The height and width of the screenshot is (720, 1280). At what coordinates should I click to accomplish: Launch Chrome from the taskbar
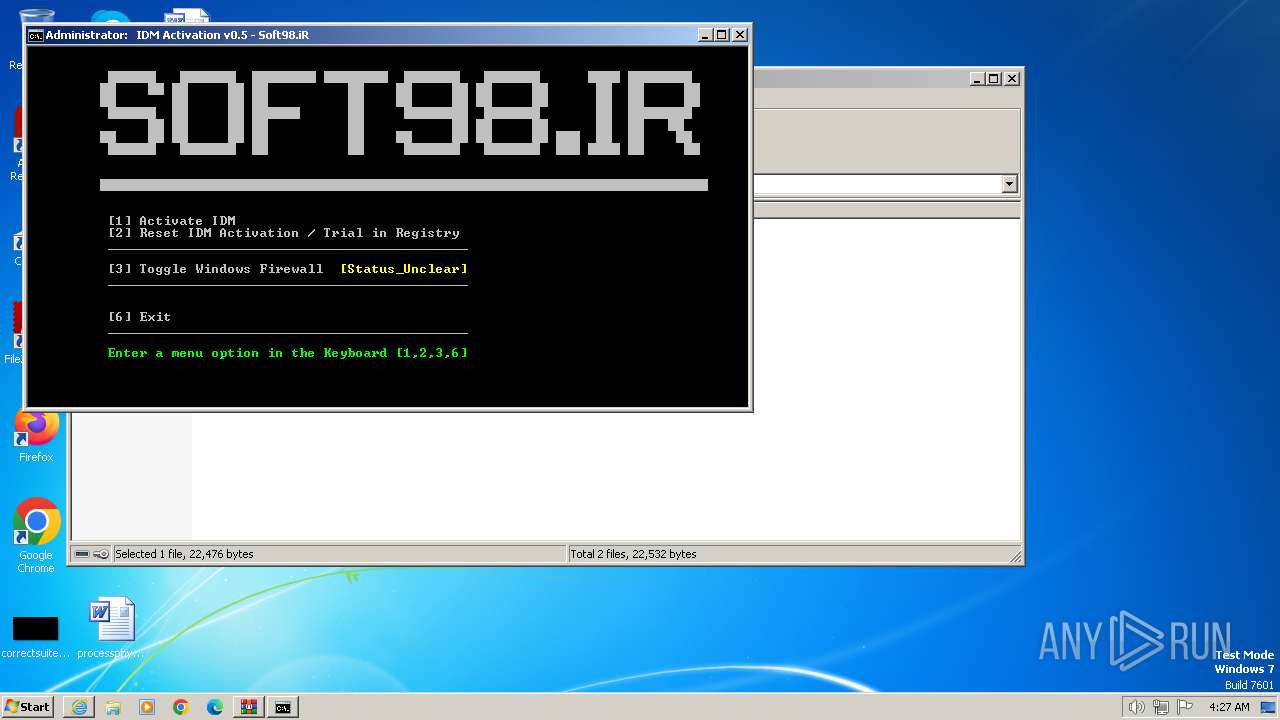[x=181, y=707]
